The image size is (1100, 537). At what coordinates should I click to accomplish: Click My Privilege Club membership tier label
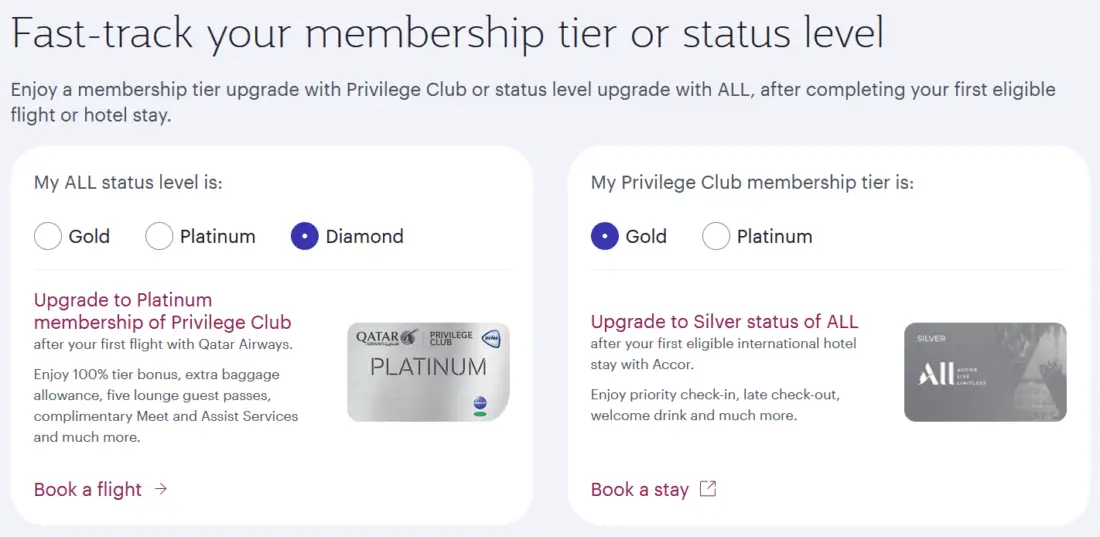[x=752, y=183]
